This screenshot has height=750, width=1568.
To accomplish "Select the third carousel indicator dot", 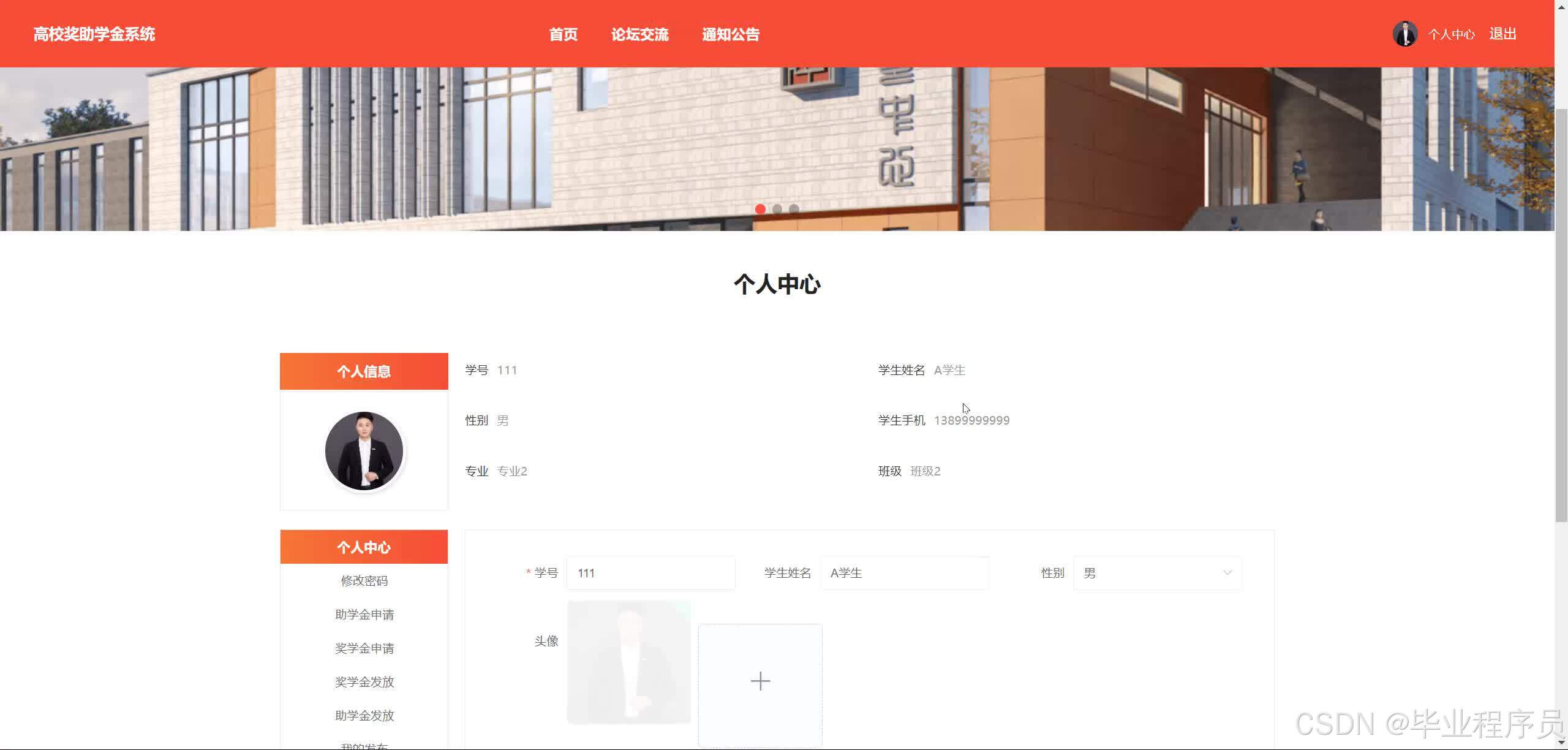I will click(x=794, y=208).
